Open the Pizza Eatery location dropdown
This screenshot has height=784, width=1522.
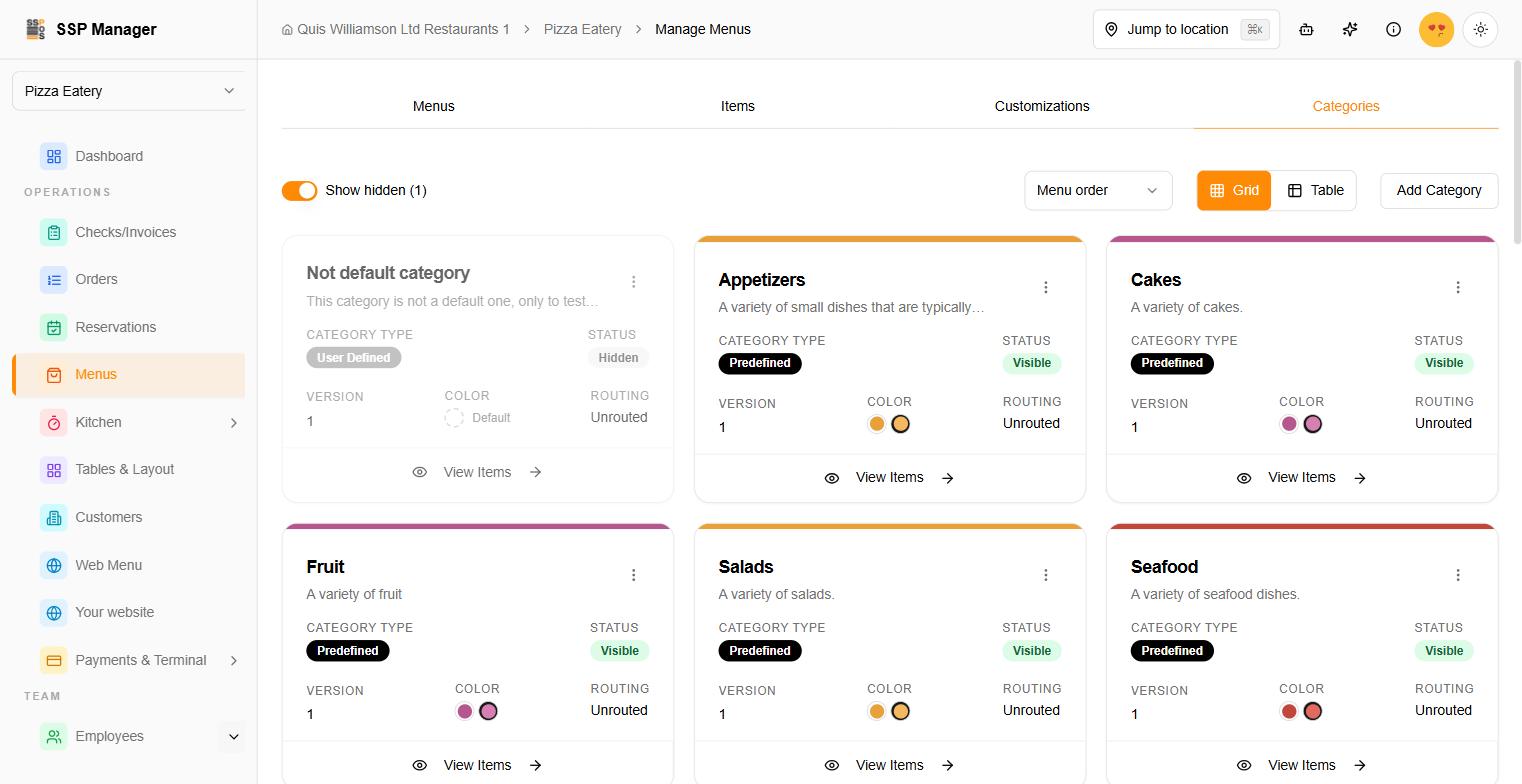click(x=129, y=91)
